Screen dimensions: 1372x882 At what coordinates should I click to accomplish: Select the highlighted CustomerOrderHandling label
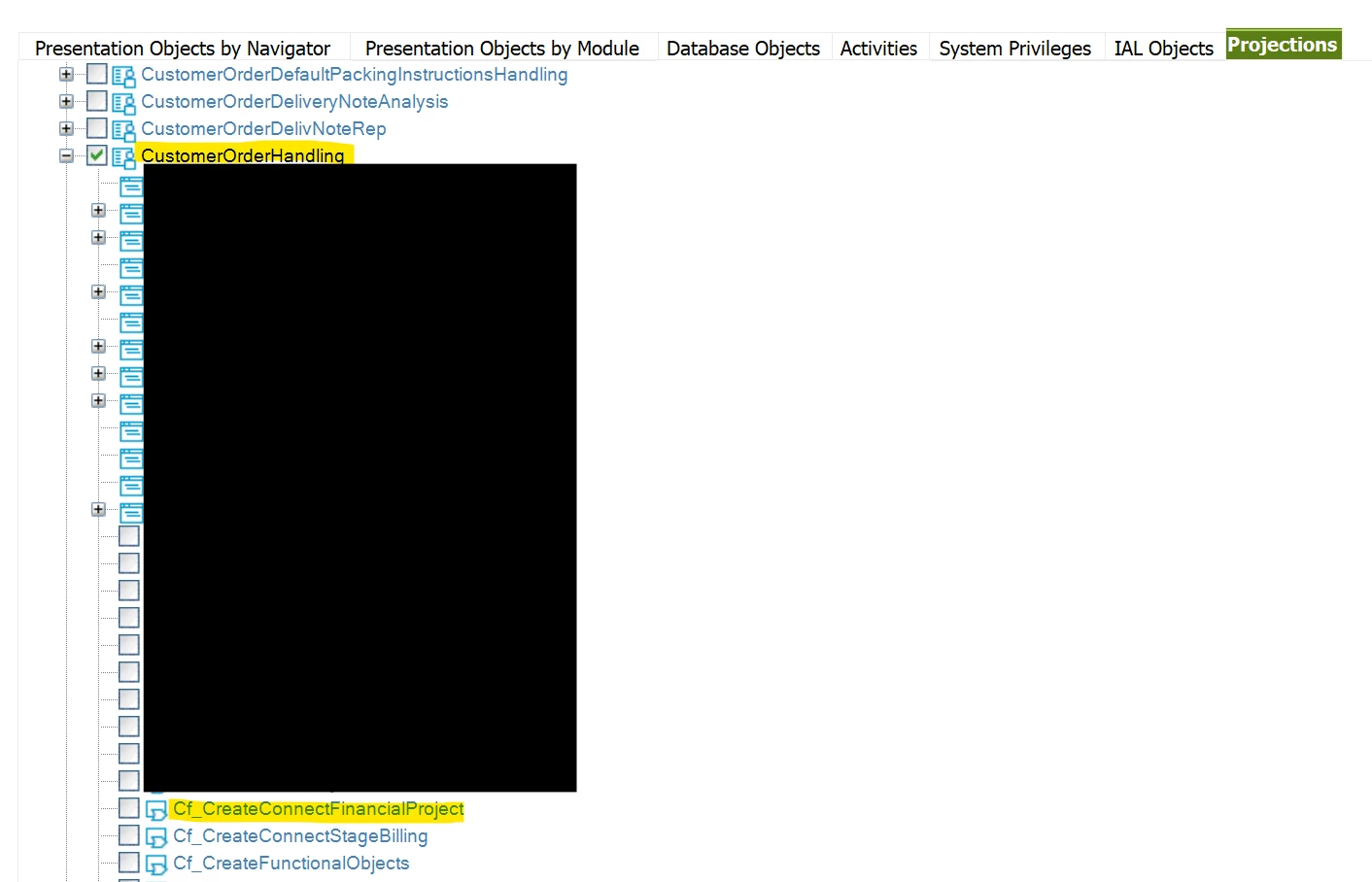(243, 155)
